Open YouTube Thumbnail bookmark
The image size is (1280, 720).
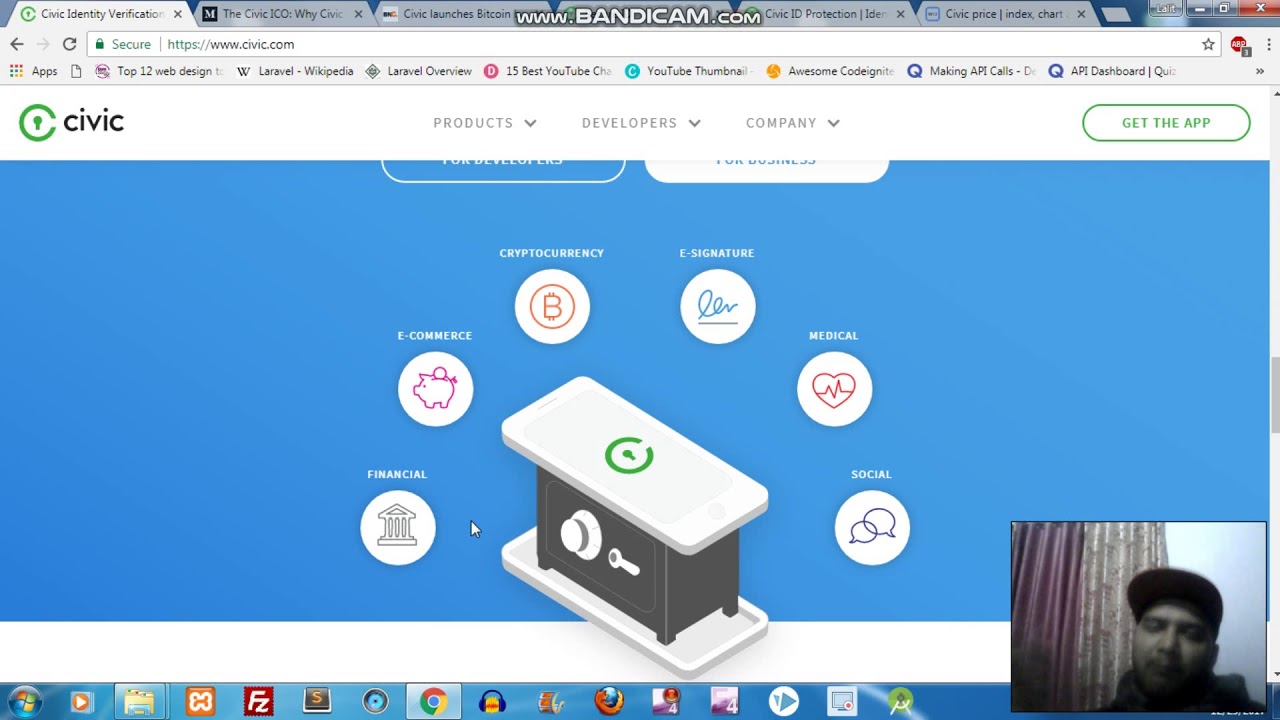click(x=687, y=71)
